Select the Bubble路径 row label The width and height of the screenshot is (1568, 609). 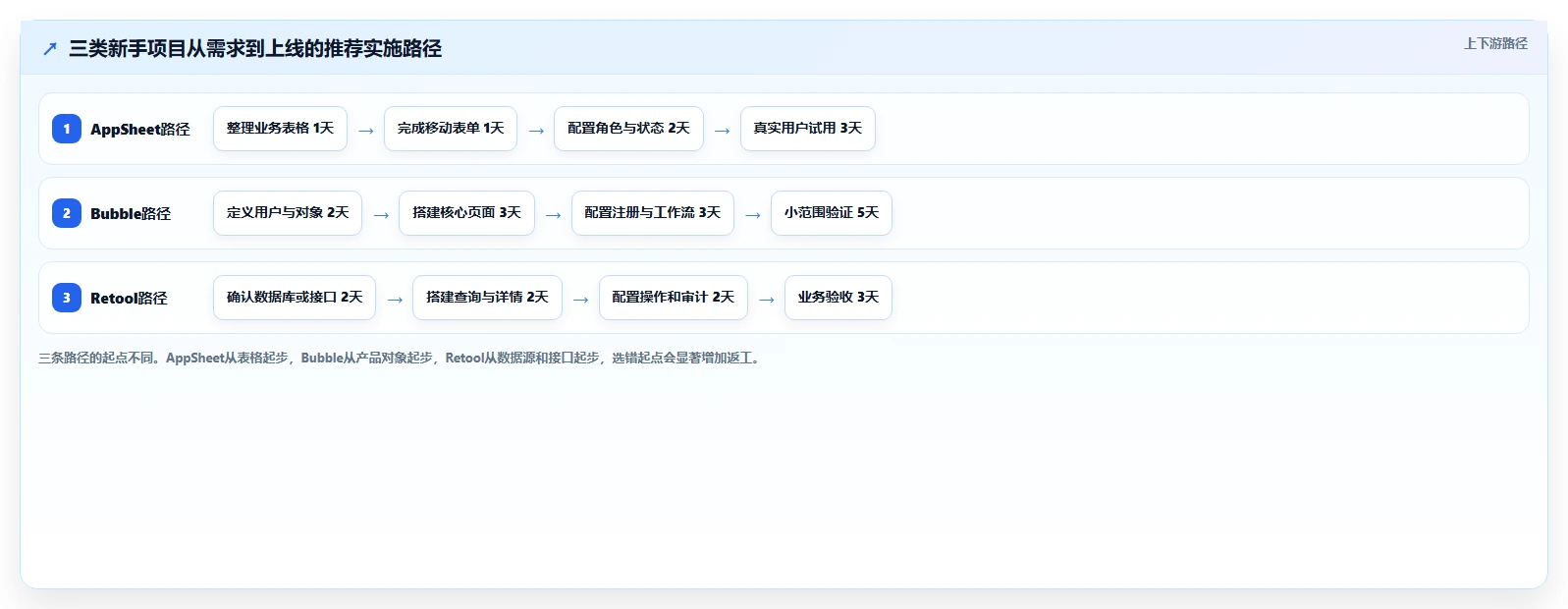[131, 213]
